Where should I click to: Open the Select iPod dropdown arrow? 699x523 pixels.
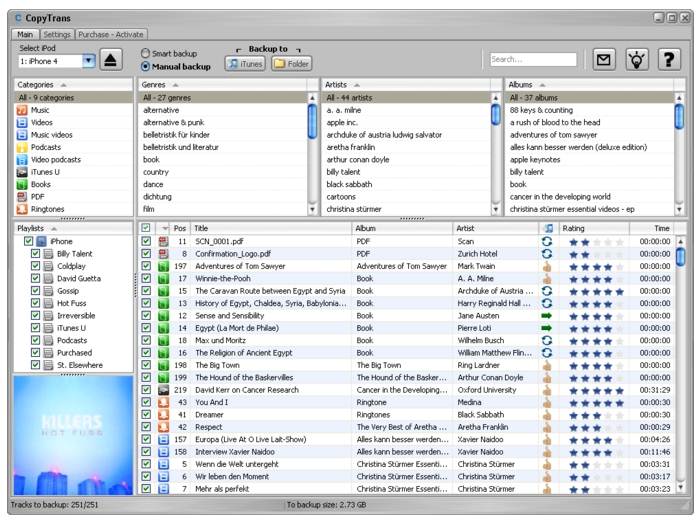click(89, 61)
